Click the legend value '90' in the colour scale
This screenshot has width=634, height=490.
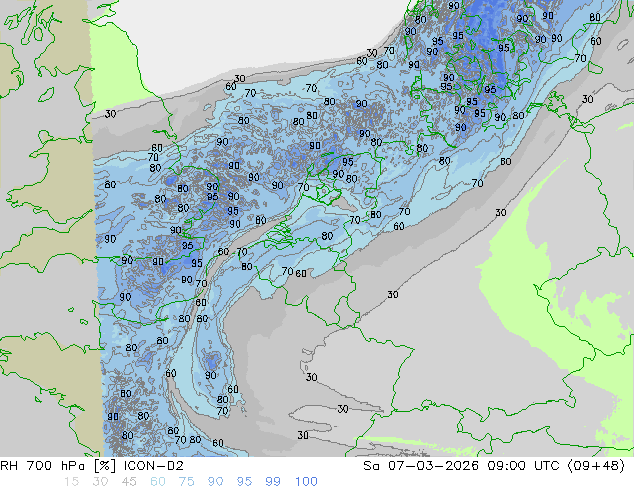(x=216, y=482)
